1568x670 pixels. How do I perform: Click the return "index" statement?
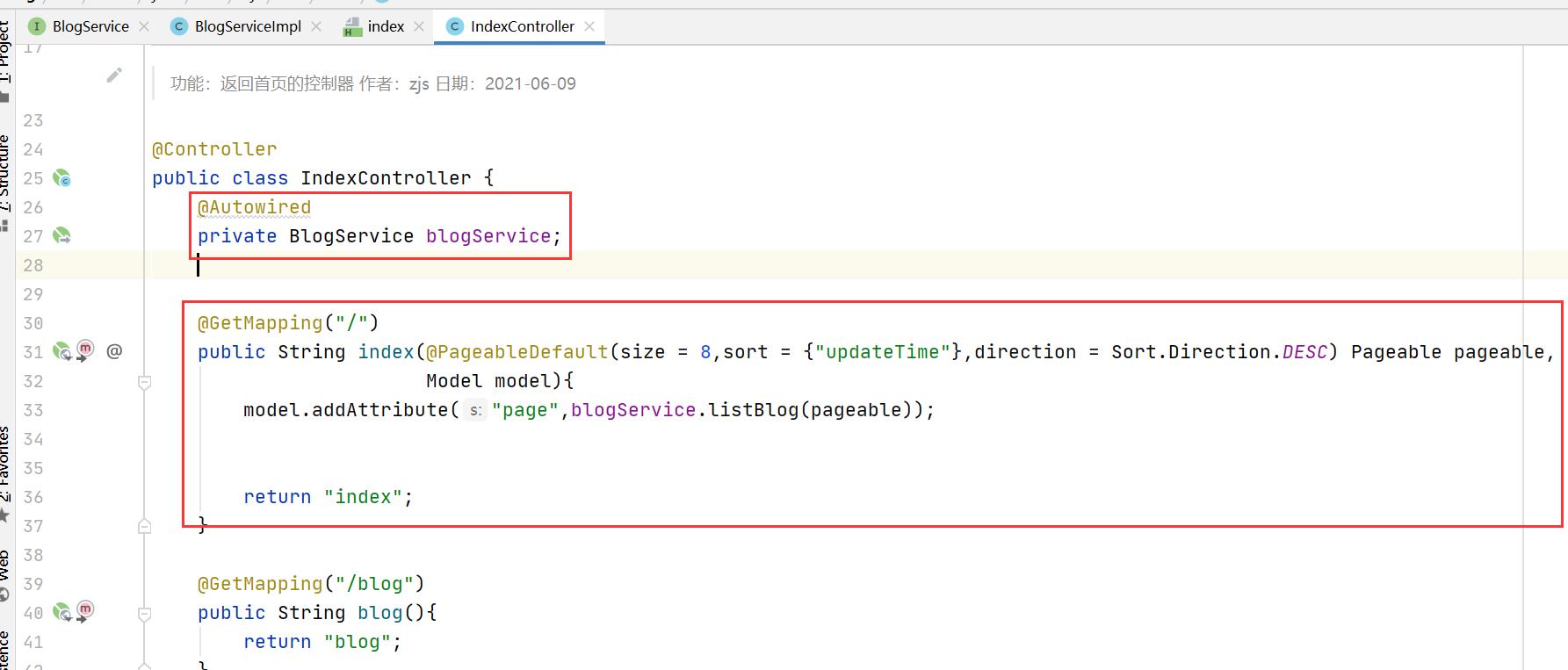(x=329, y=497)
